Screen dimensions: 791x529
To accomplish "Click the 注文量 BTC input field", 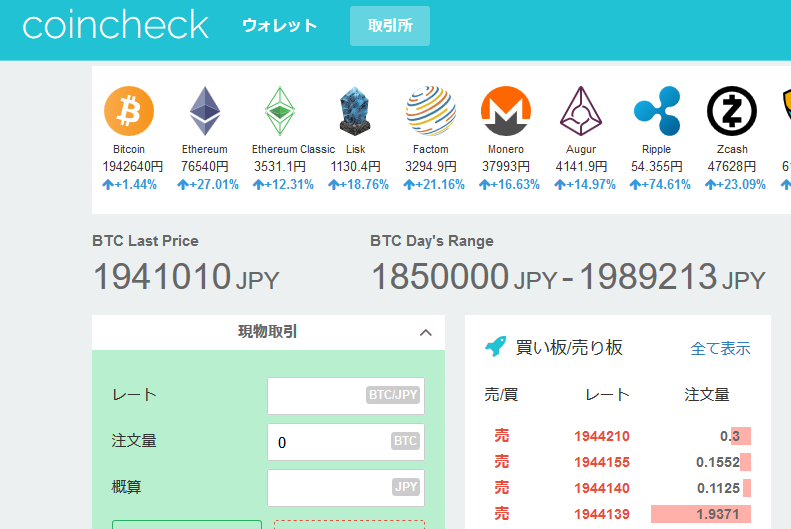I will pyautogui.click(x=346, y=442).
